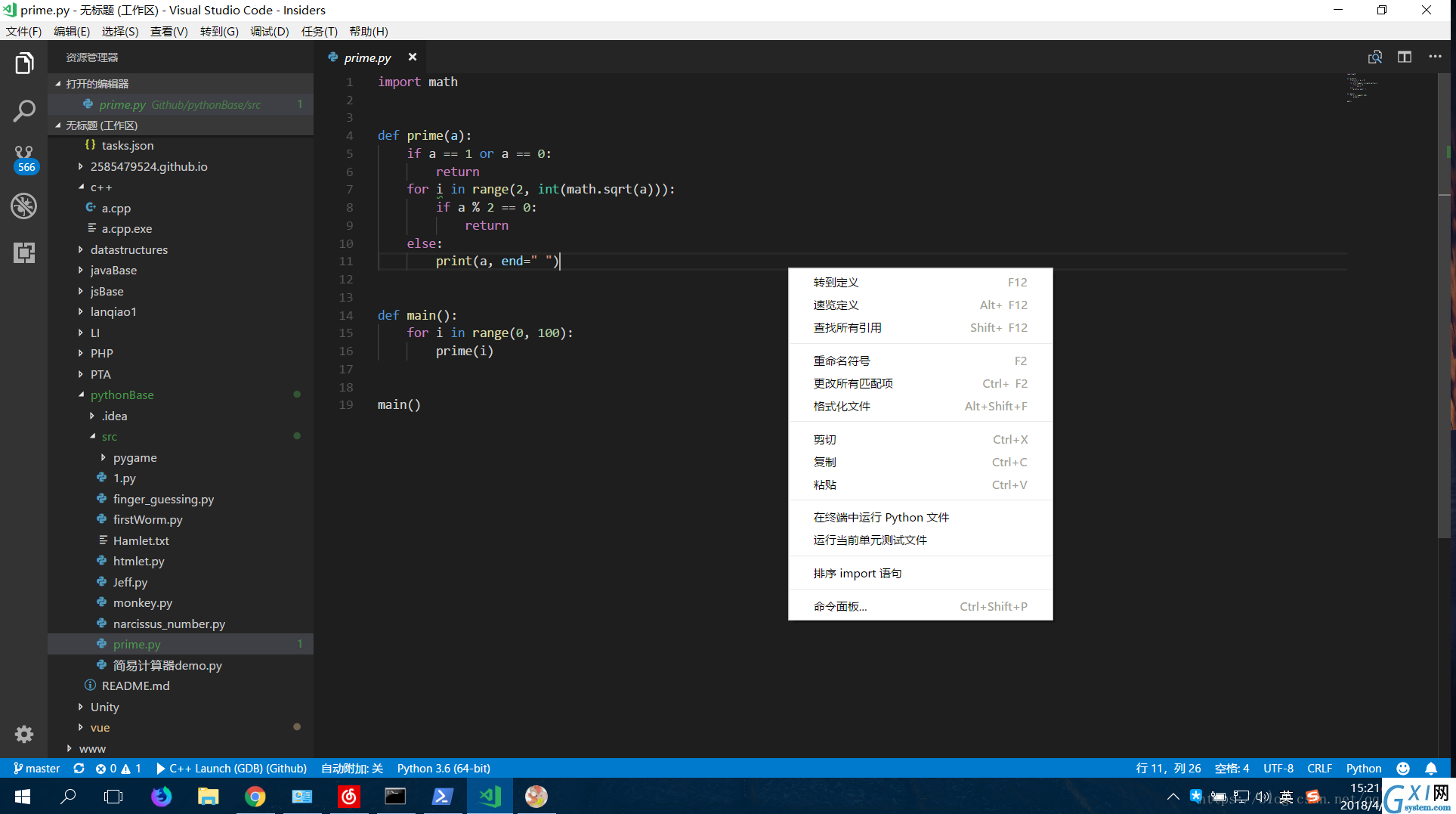This screenshot has width=1456, height=814.
Task: Open the 编辑(E) menu
Action: coord(72,31)
